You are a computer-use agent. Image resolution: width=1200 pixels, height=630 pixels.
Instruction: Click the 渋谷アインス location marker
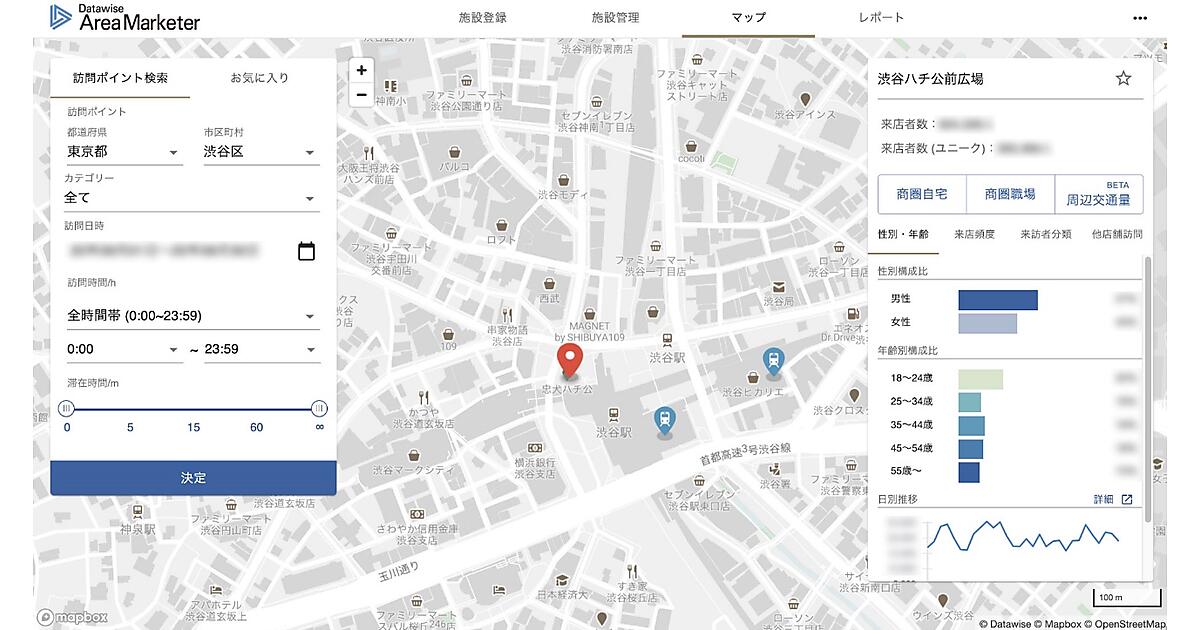click(805, 99)
